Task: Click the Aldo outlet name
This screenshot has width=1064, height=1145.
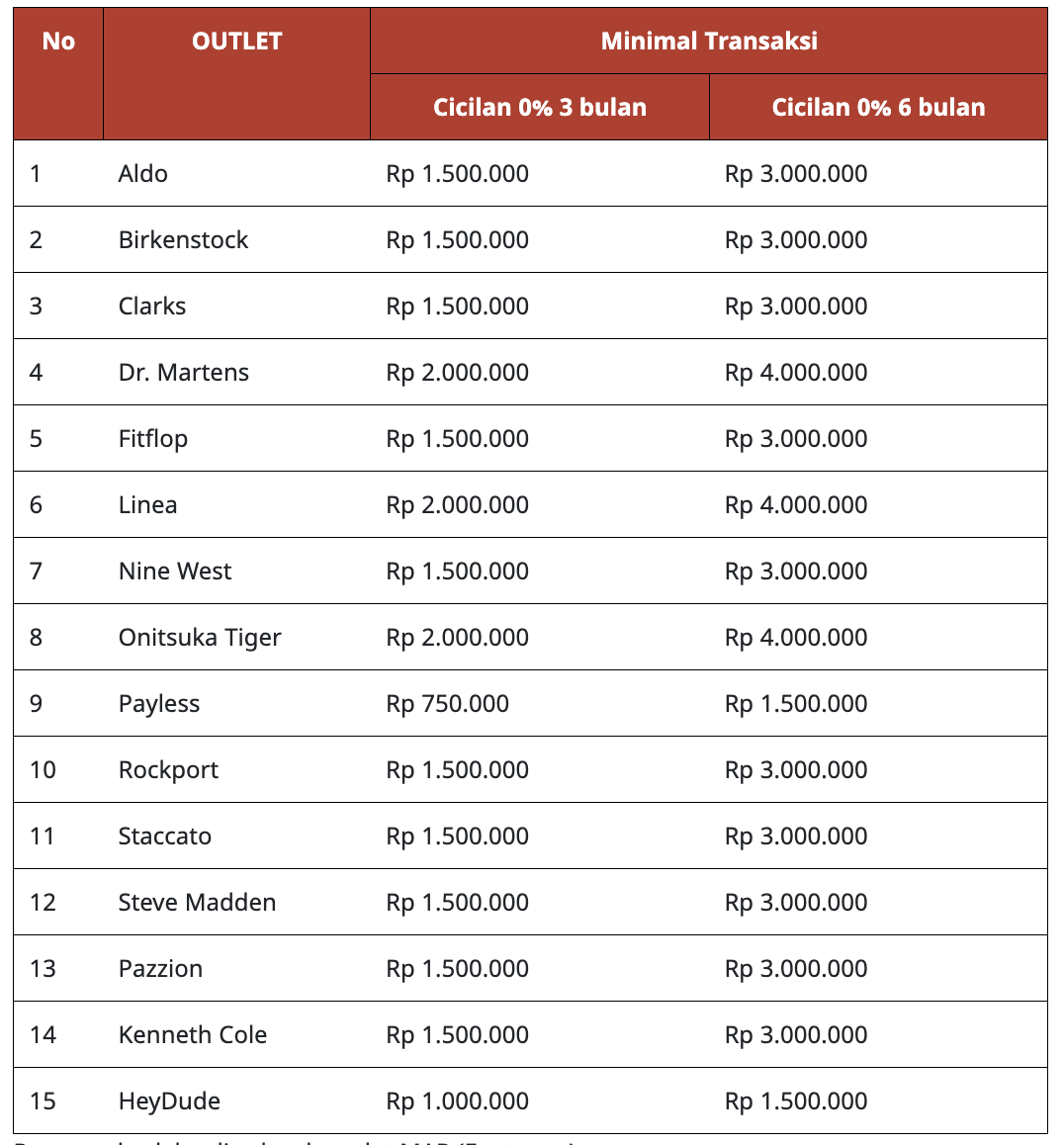Action: point(143,174)
